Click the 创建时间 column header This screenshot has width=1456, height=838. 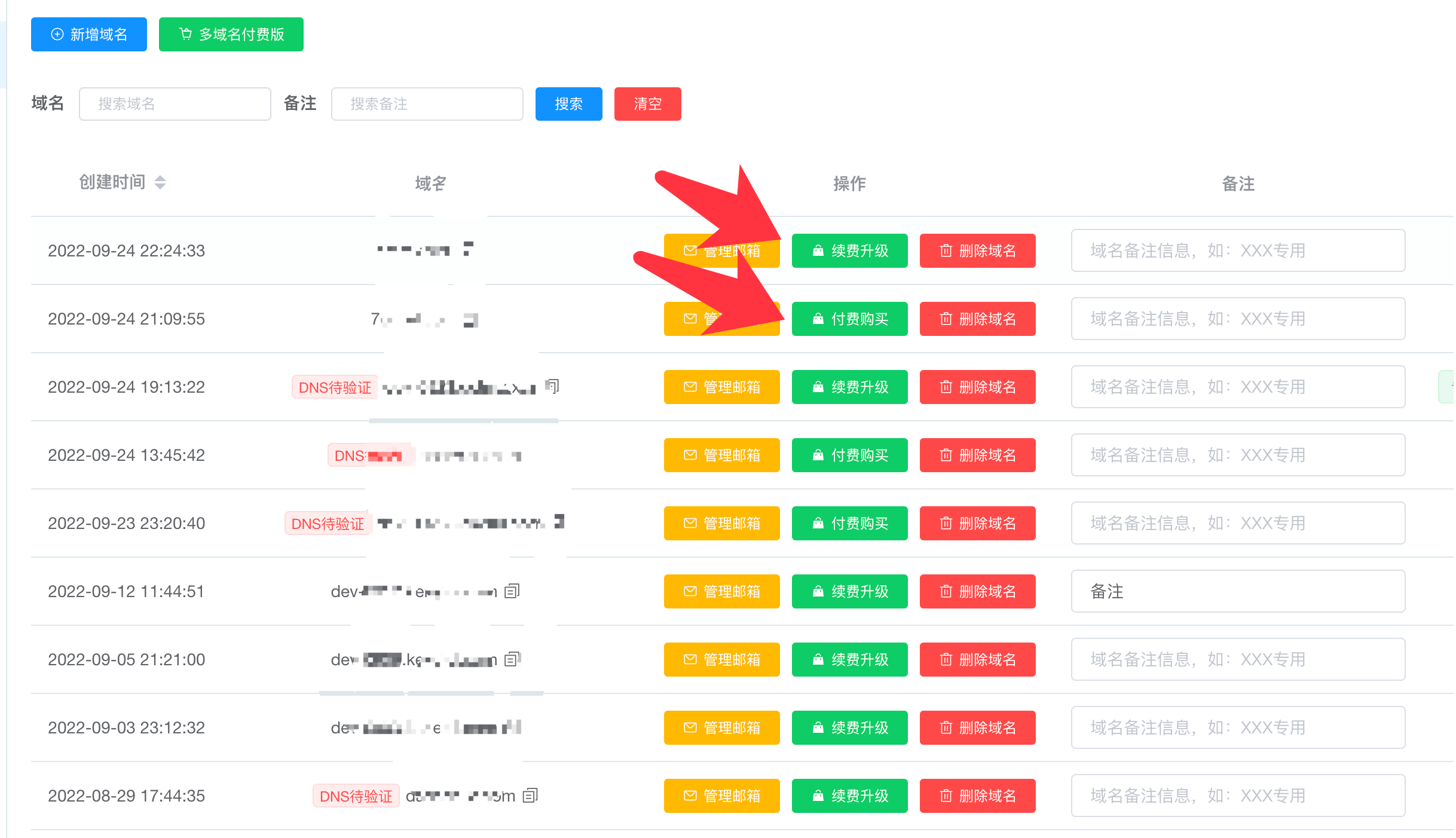tap(112, 182)
